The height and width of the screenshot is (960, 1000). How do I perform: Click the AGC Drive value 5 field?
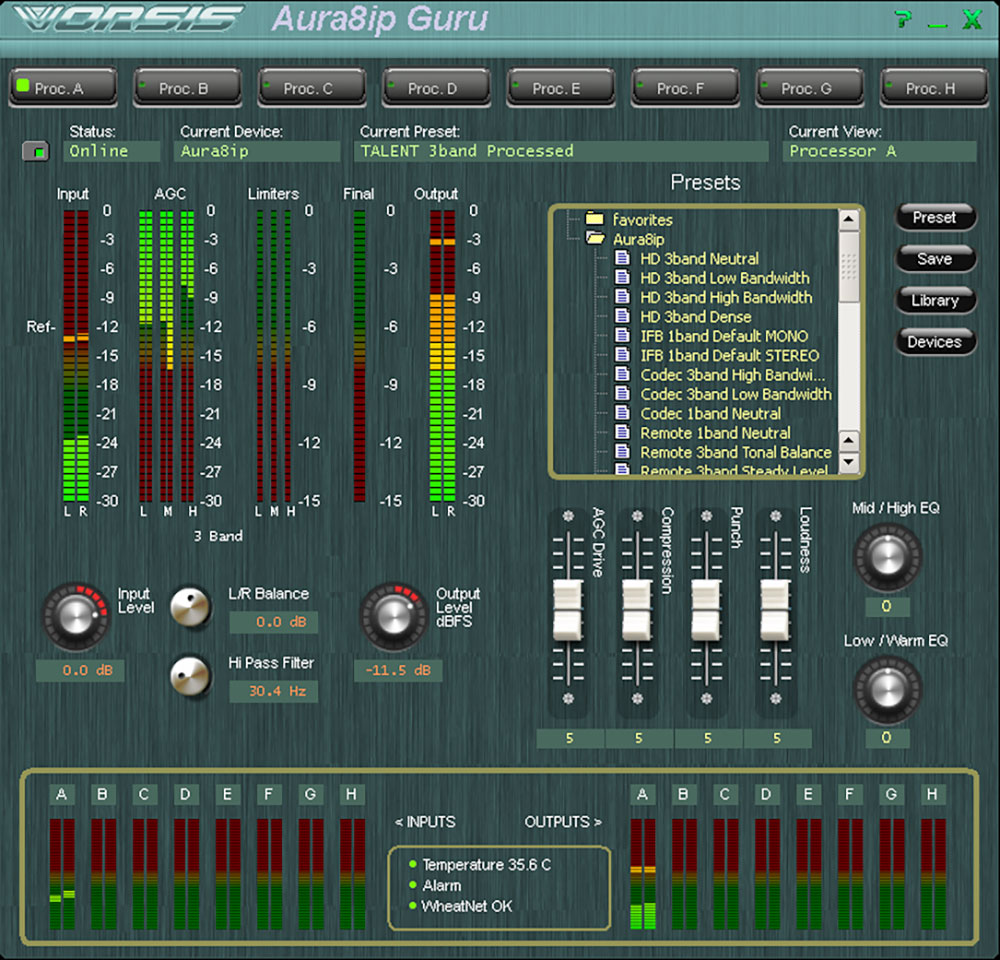[570, 739]
